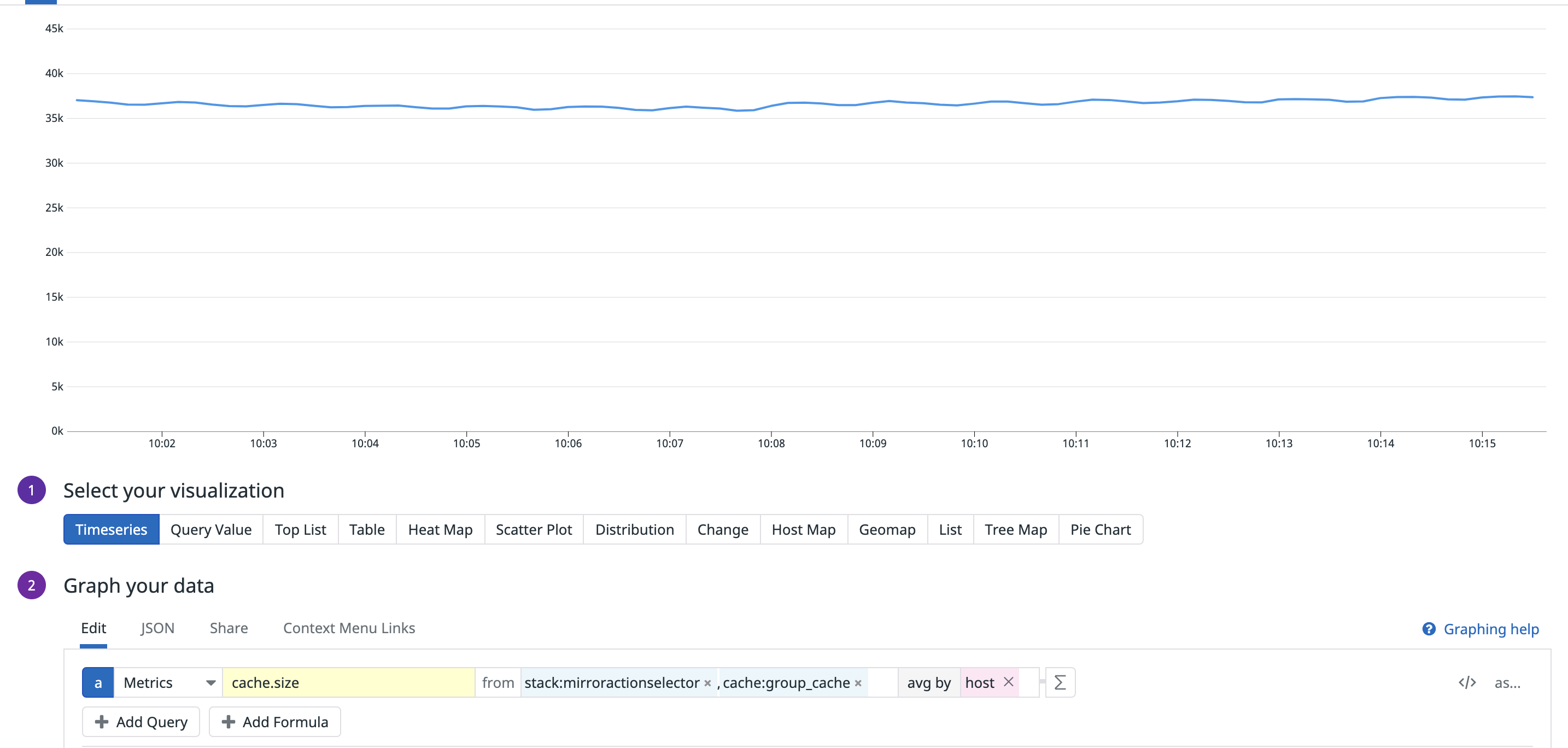1568x748 pixels.
Task: Remove cache:group_cache filter tag
Action: (x=858, y=683)
